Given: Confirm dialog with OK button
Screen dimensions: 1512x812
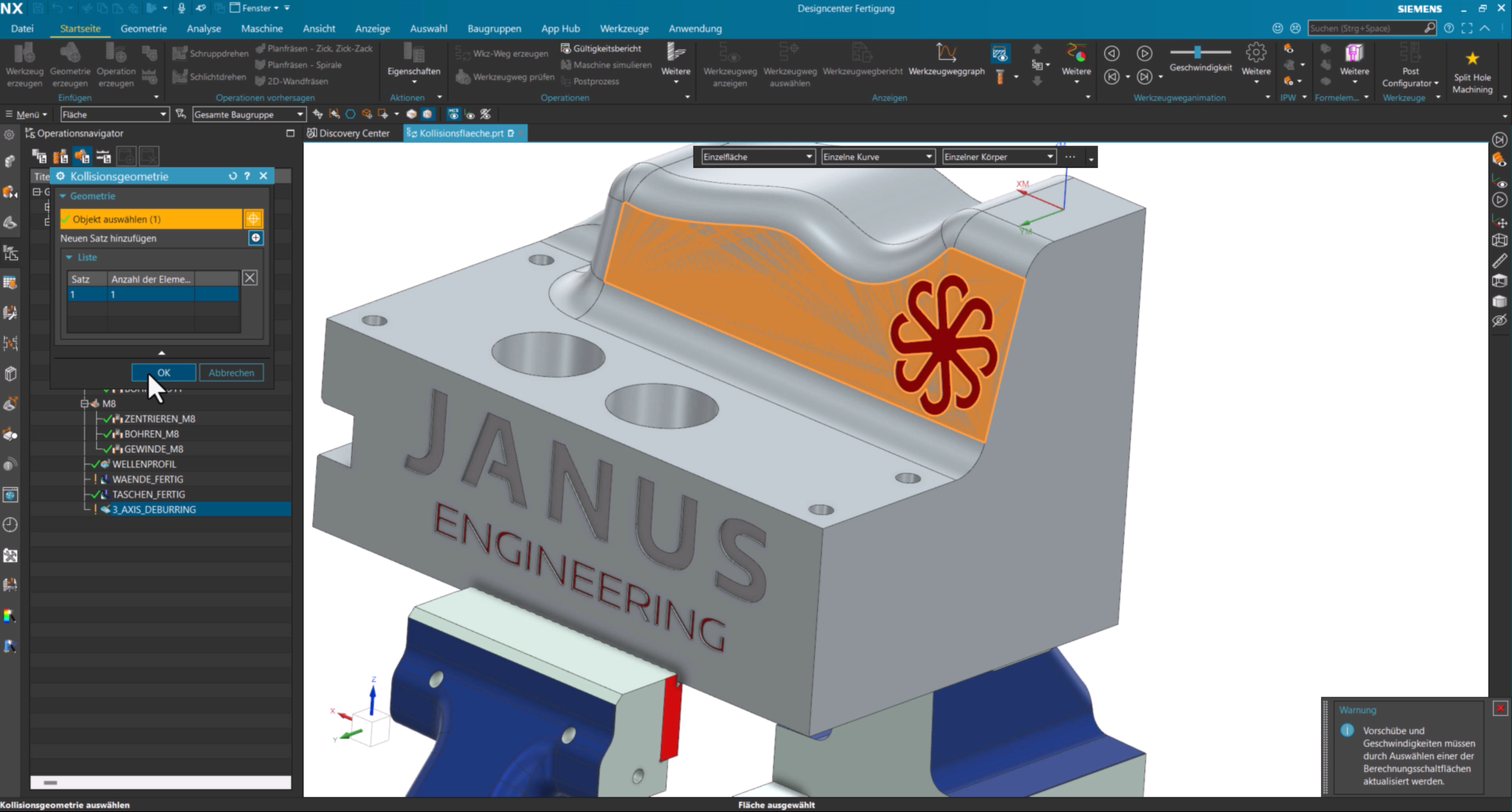Looking at the screenshot, I should click(x=164, y=373).
